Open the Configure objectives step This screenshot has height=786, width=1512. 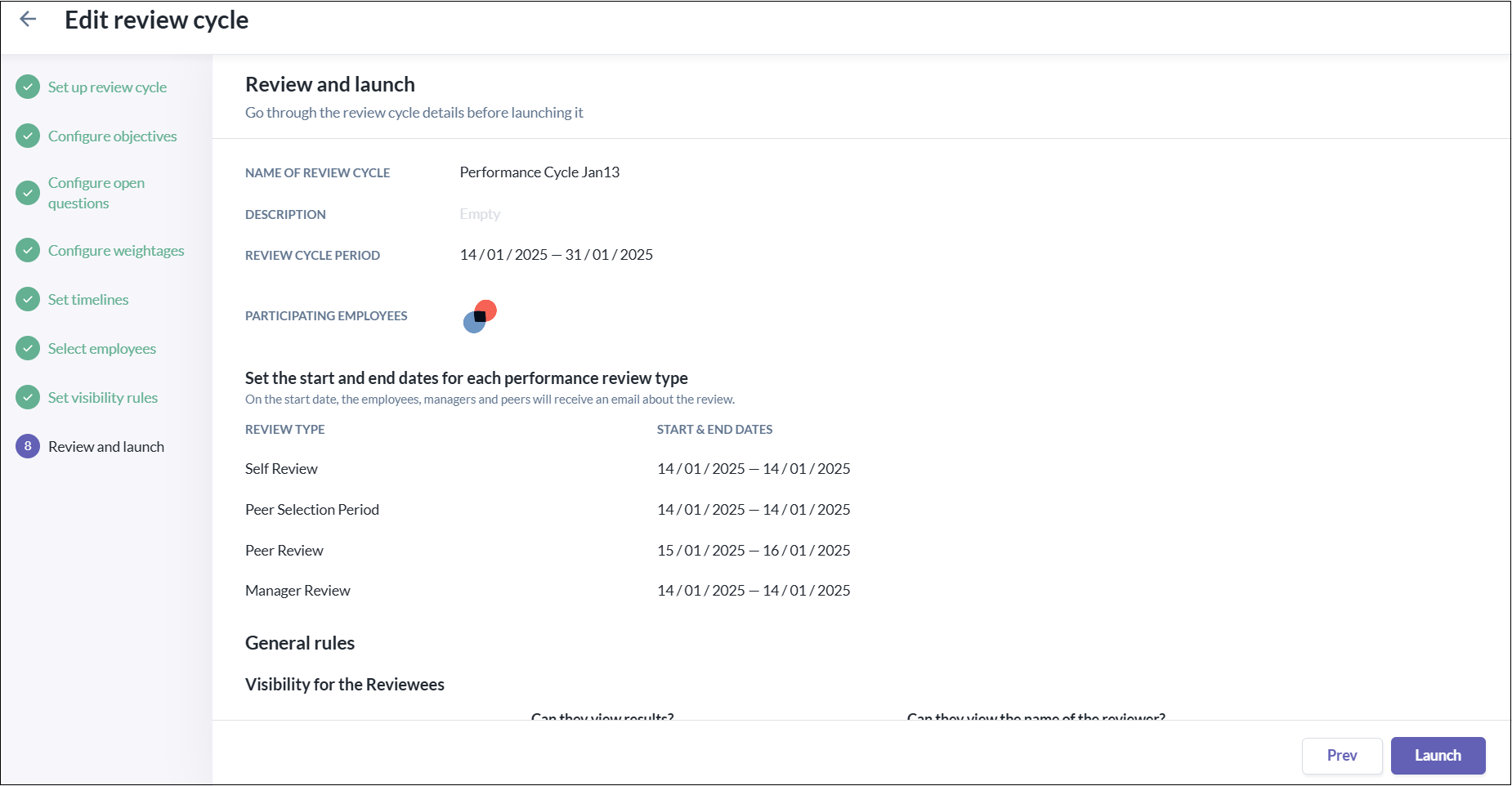point(113,136)
